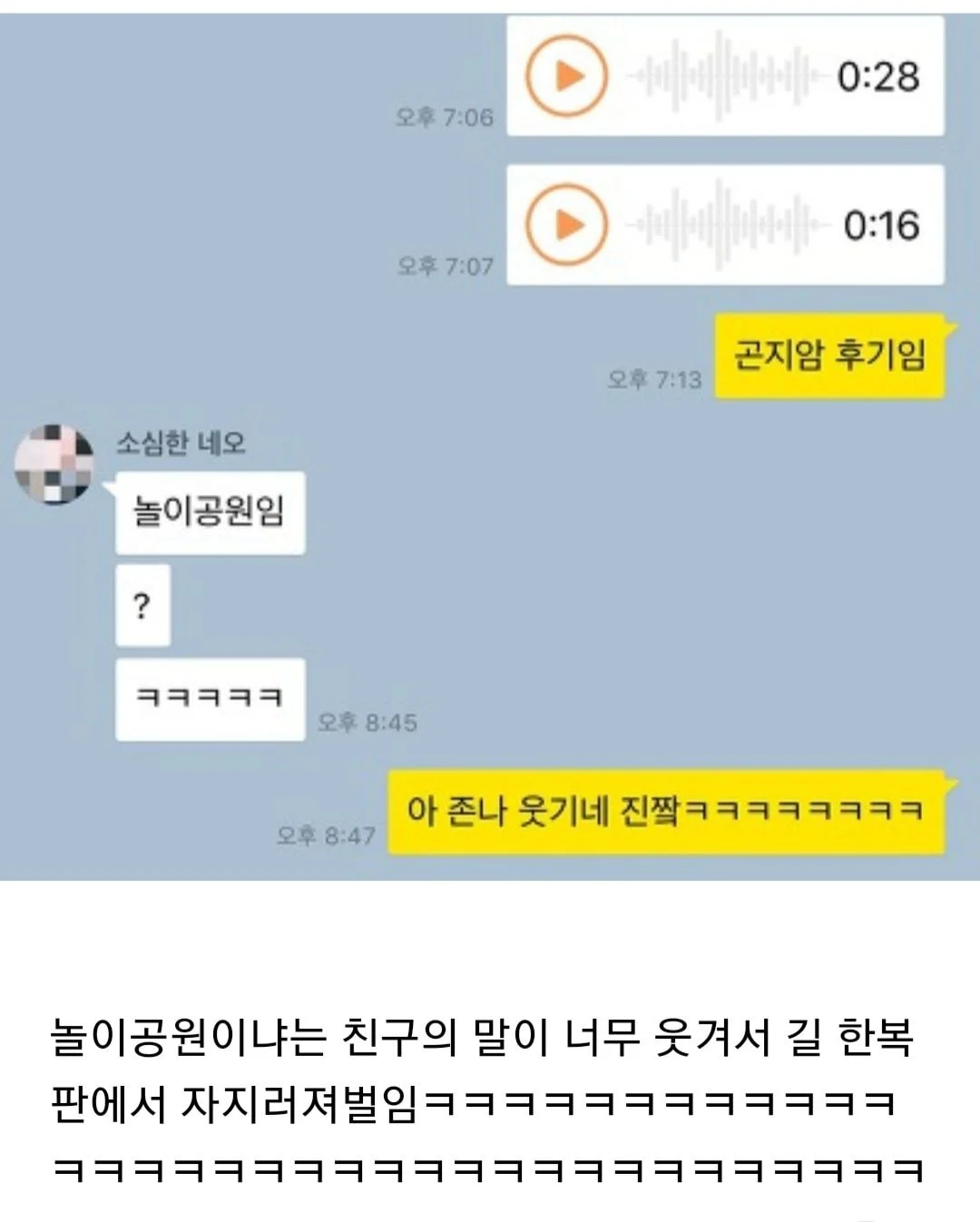Click the last caption line of ㅋ characters
980x1222 pixels.
(487, 1170)
